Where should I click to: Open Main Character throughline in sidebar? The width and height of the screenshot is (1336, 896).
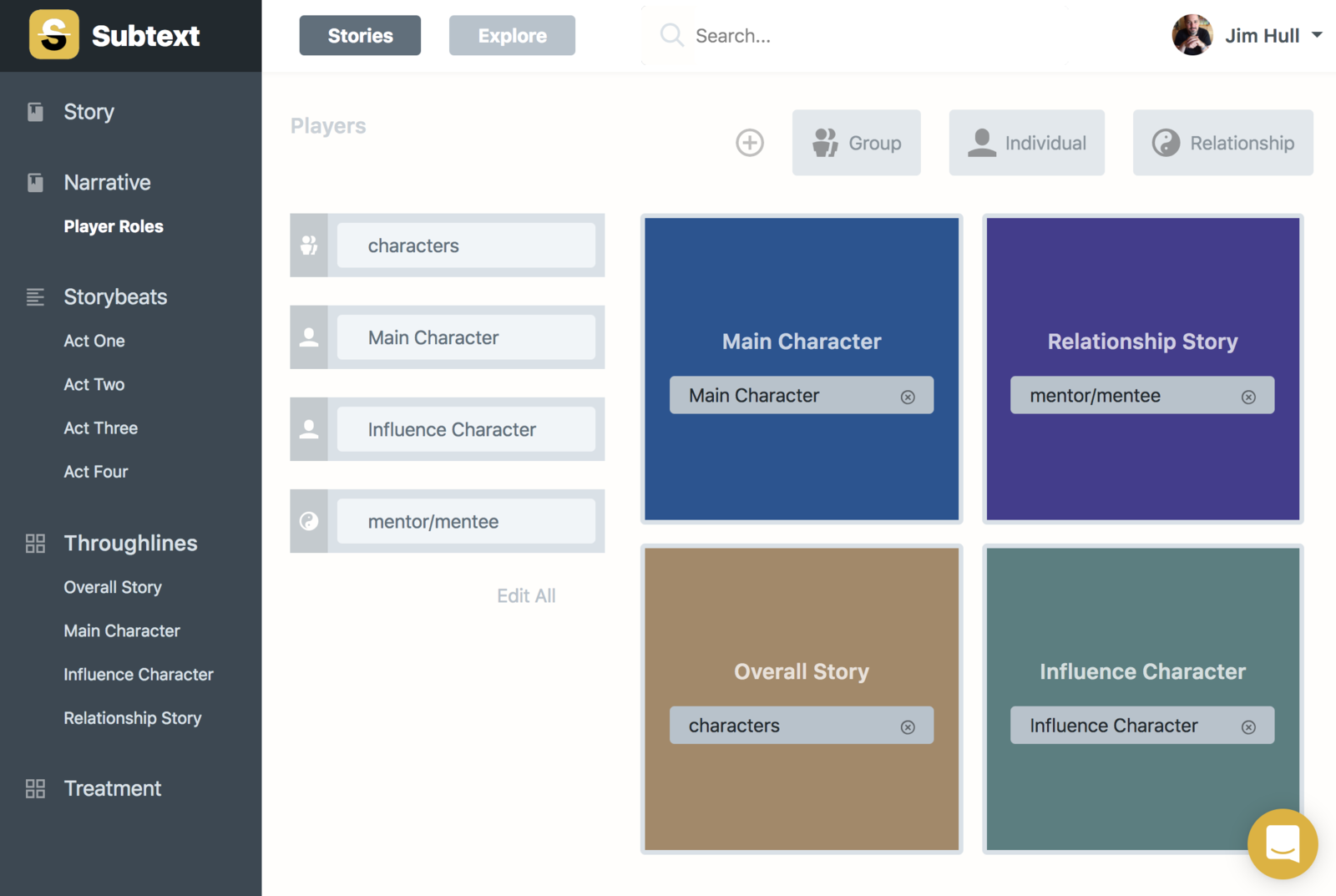click(122, 630)
